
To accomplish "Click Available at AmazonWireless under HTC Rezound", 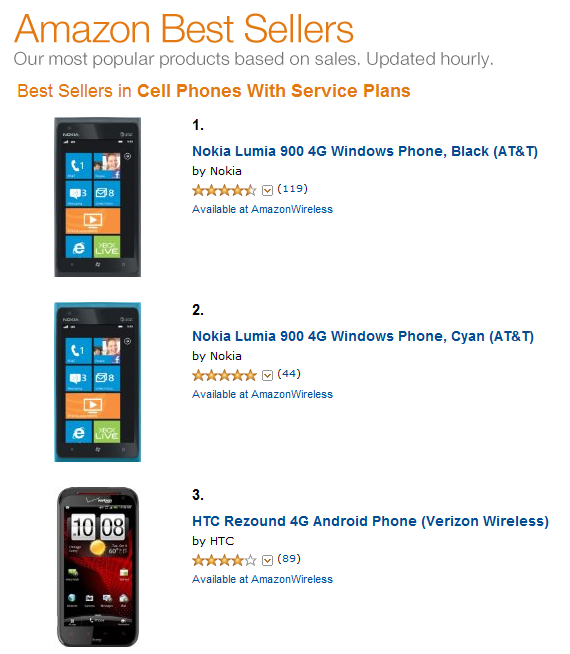I will [262, 579].
